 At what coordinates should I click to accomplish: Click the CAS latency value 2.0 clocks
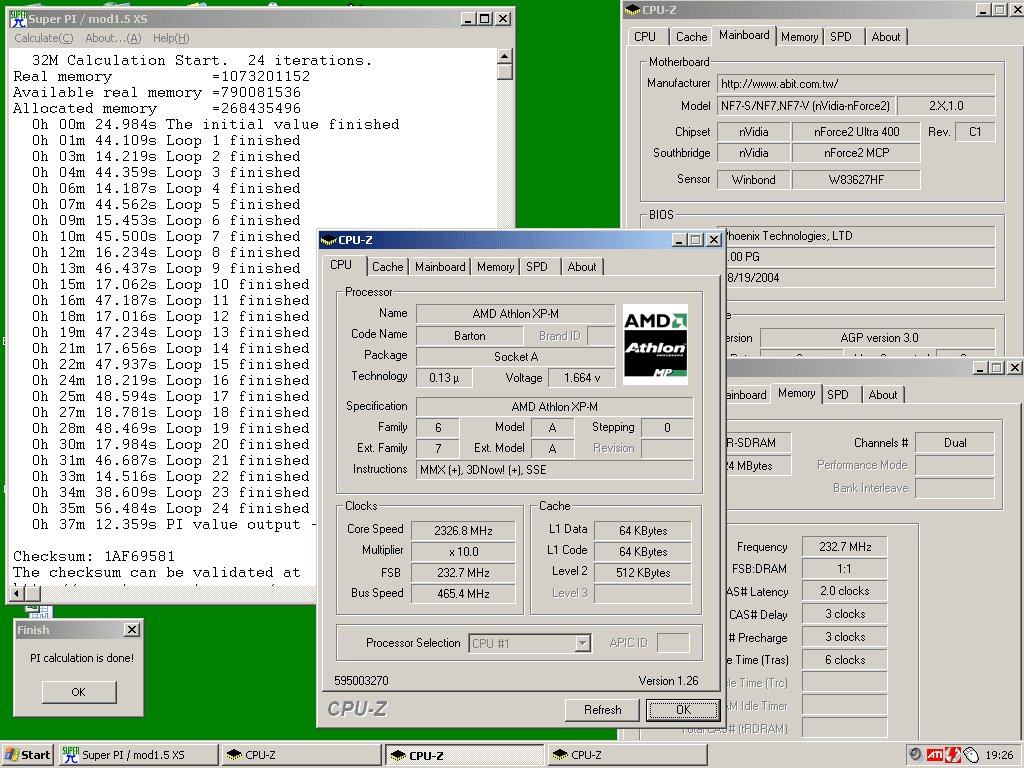844,591
